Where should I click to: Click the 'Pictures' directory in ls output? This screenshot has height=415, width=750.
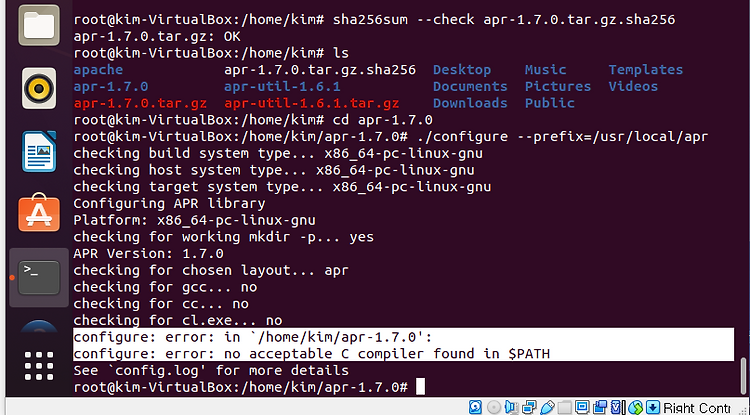(558, 87)
